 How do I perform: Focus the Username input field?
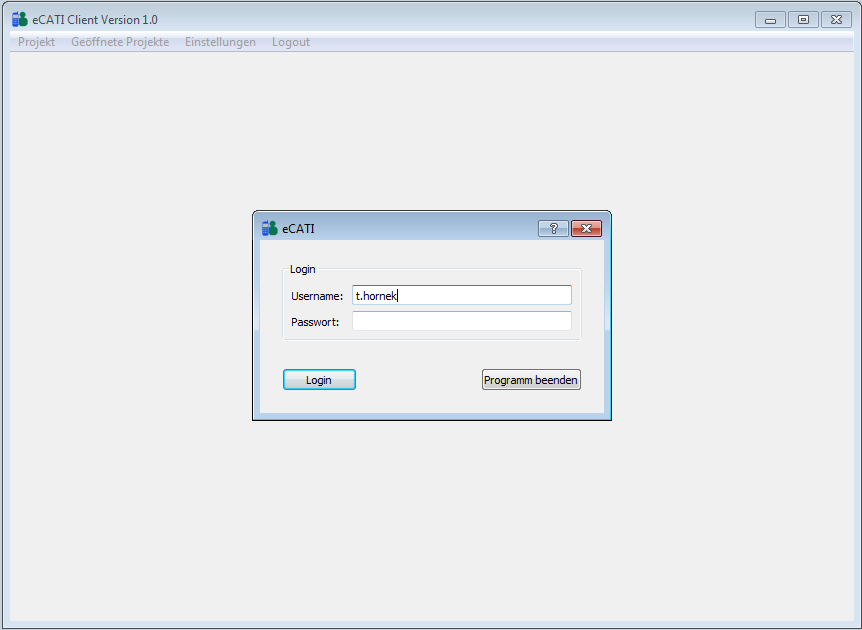click(461, 295)
